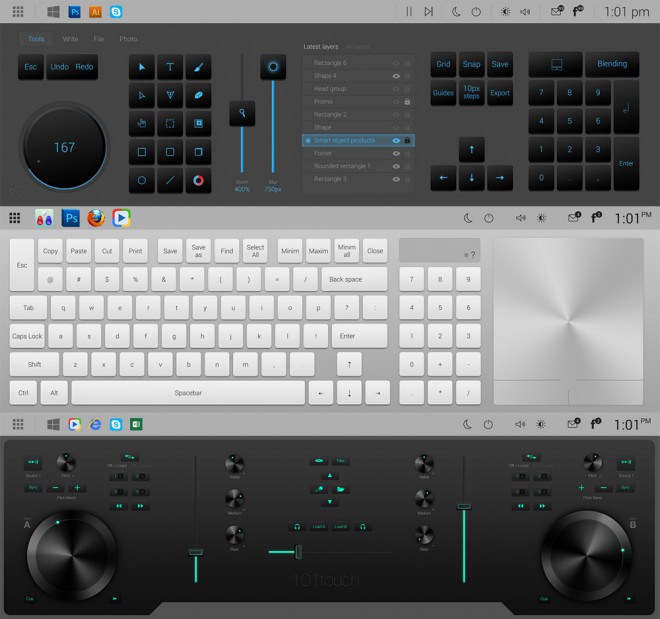Click the DJ crossfader handle

click(x=298, y=552)
